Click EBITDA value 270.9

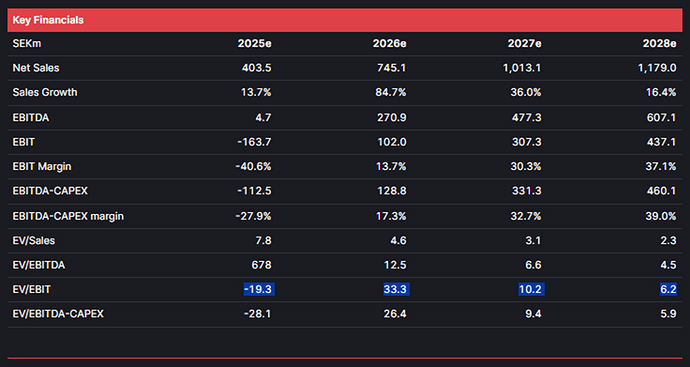click(392, 117)
